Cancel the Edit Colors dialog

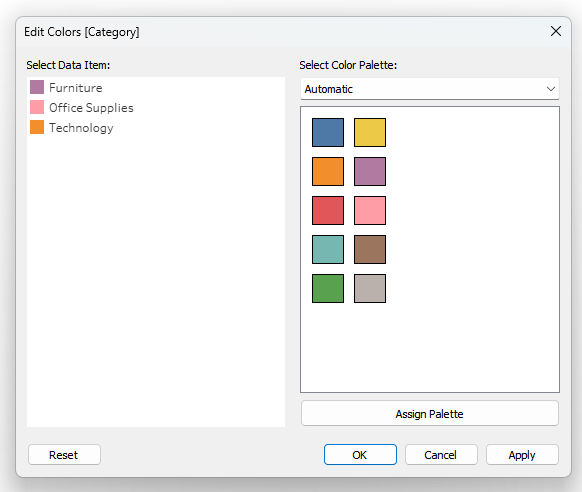coord(441,455)
